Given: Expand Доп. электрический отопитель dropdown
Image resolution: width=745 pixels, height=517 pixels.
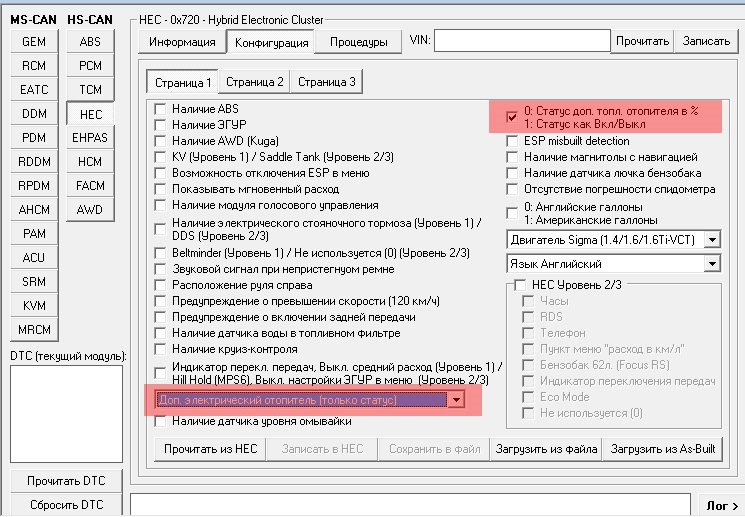Looking at the screenshot, I should tap(456, 400).
